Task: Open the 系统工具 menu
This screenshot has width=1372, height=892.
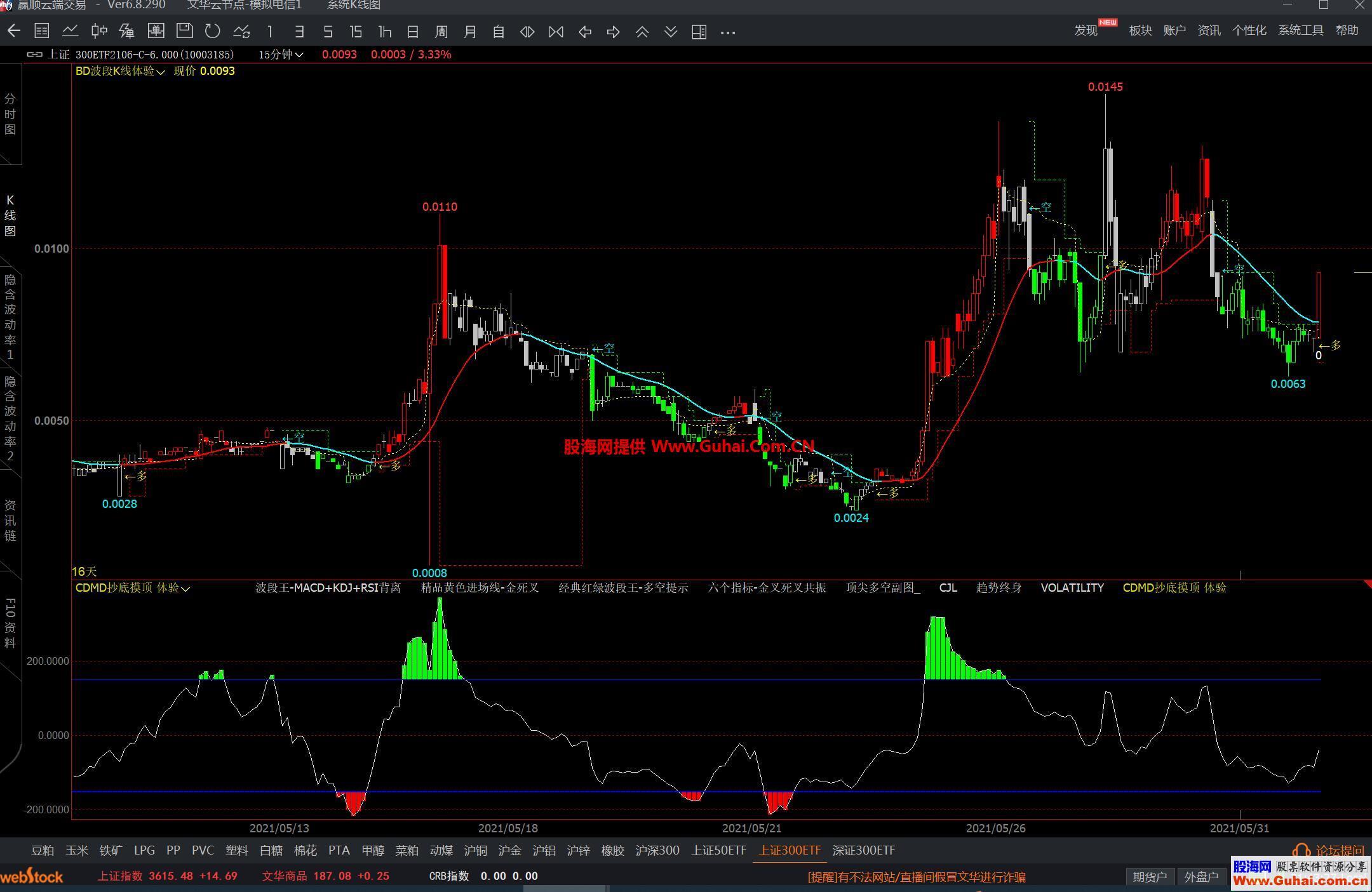Action: pos(1300,30)
